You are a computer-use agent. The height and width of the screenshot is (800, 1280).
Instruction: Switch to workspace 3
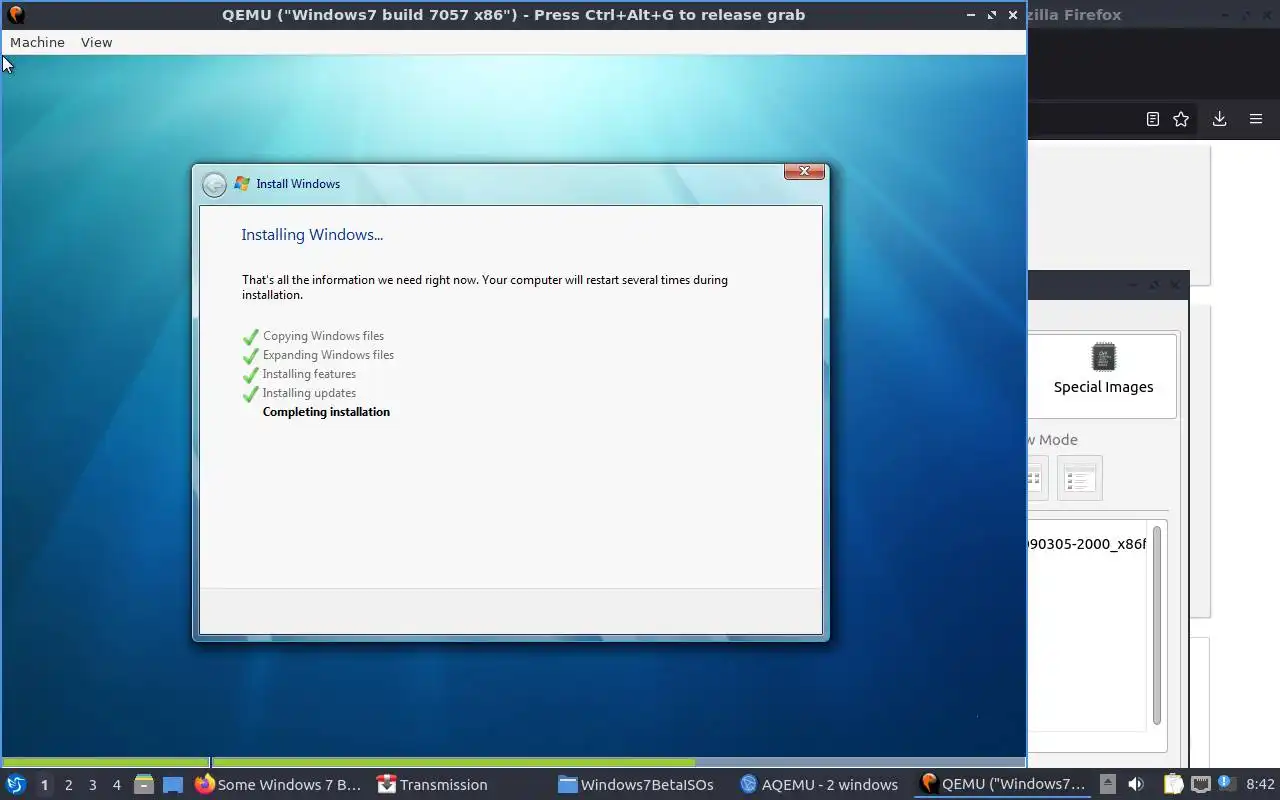(x=92, y=785)
